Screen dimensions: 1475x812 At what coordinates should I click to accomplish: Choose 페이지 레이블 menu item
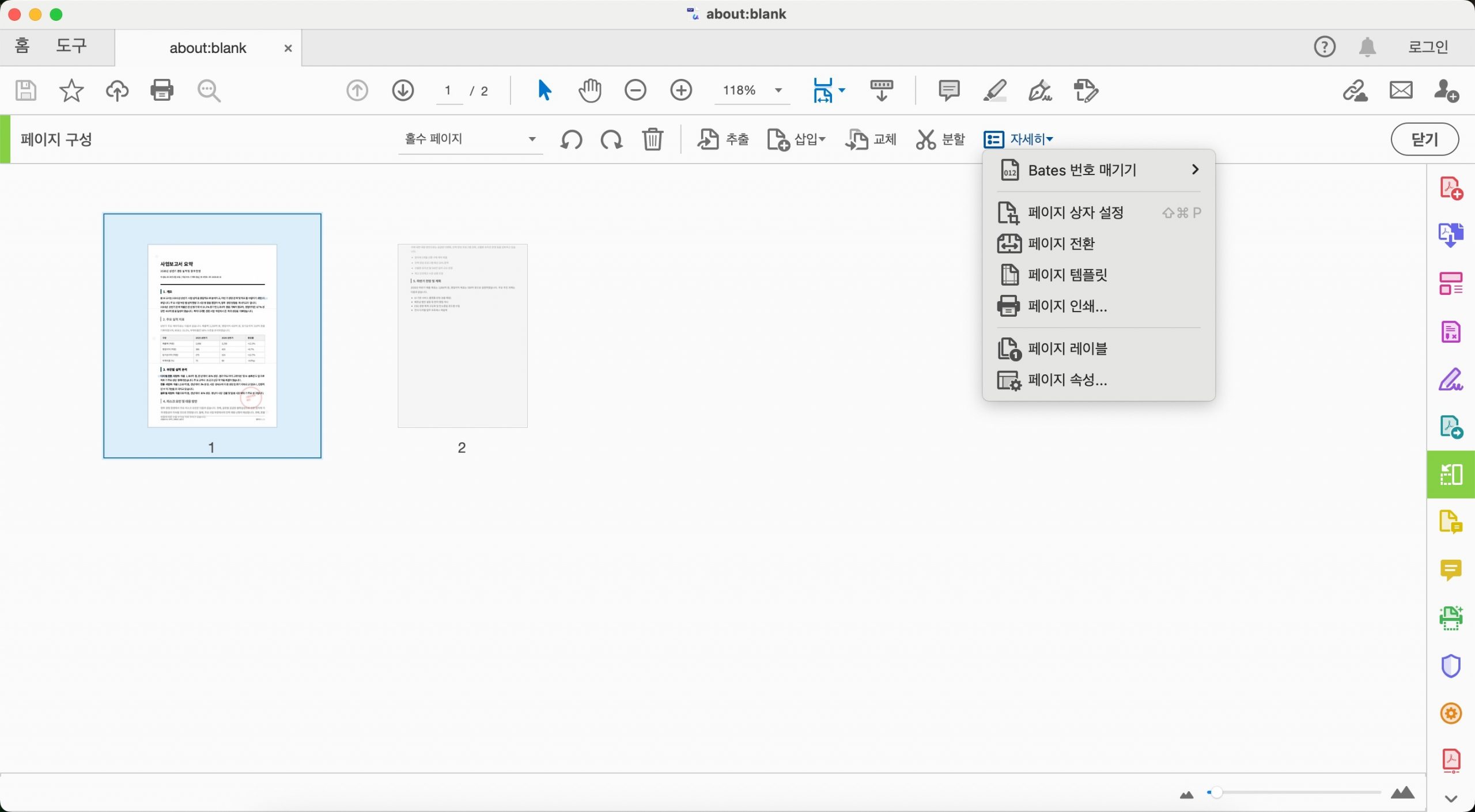pyautogui.click(x=1099, y=348)
